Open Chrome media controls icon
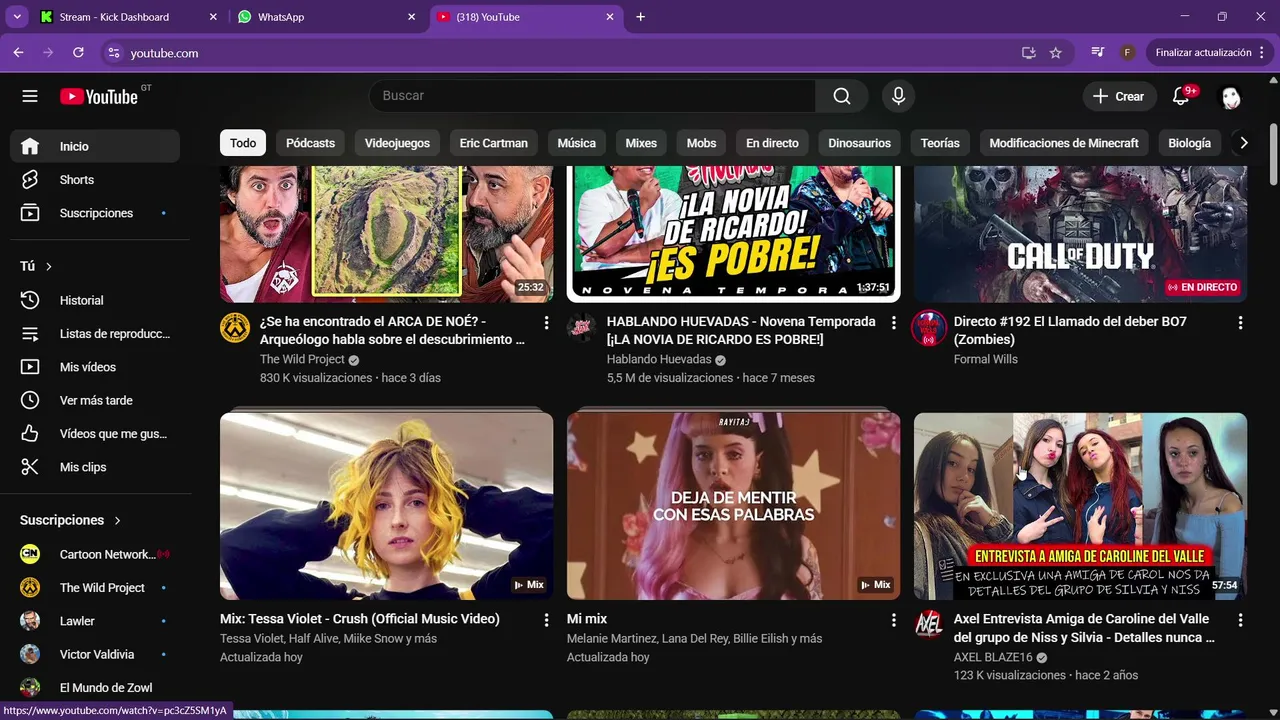Image resolution: width=1280 pixels, height=720 pixels. (x=1098, y=53)
